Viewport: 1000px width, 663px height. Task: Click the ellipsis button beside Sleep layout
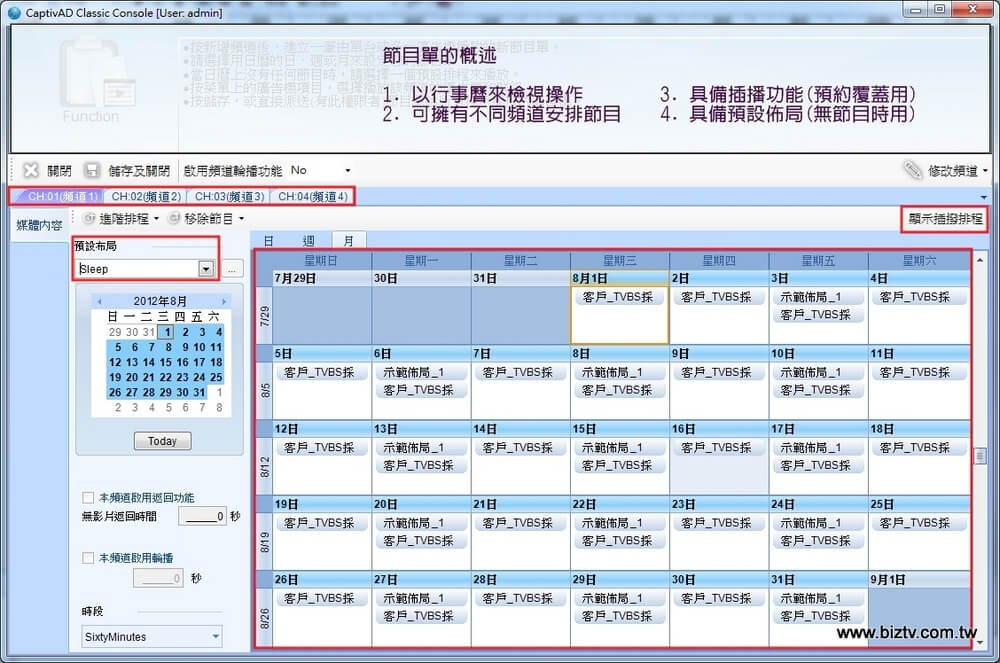232,269
